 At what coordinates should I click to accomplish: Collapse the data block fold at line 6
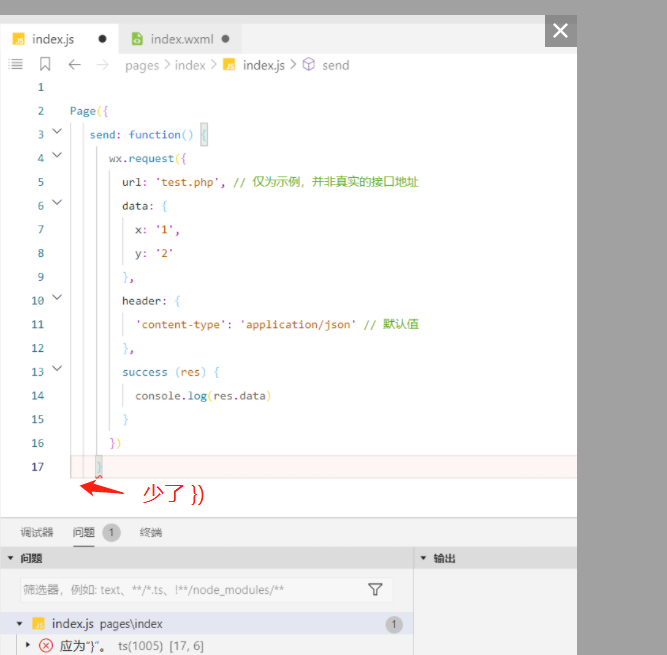coord(57,202)
